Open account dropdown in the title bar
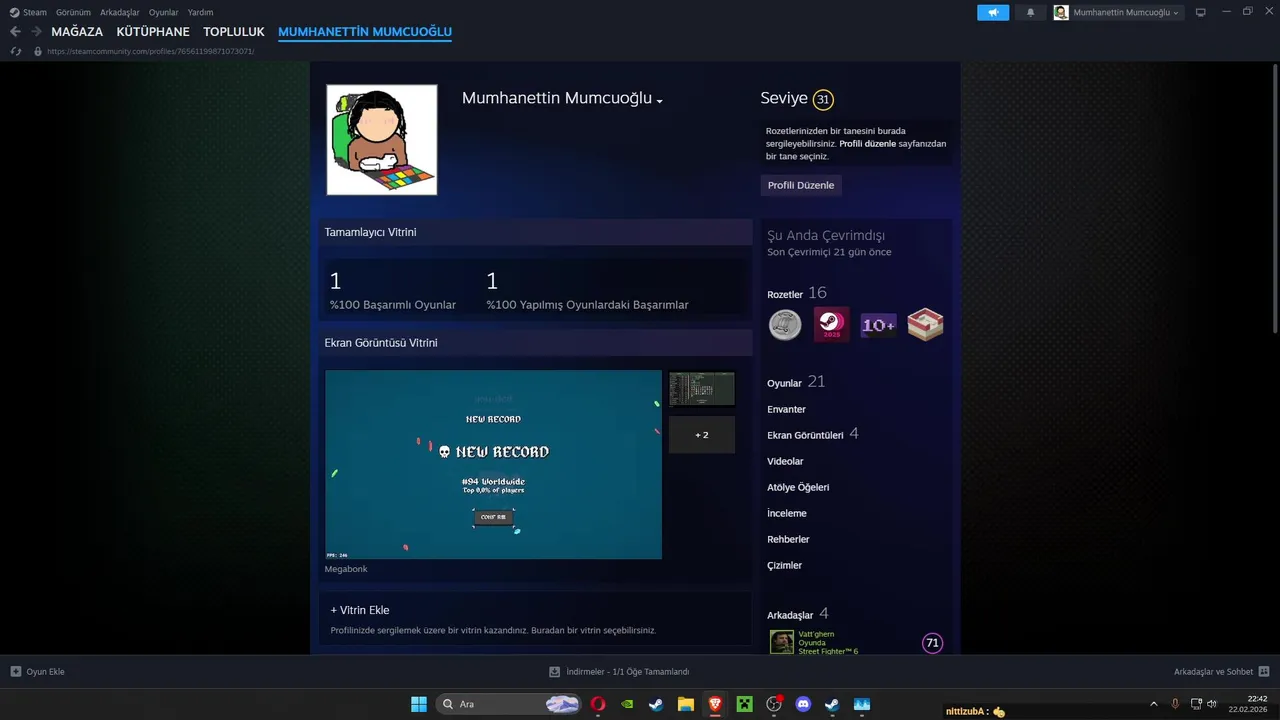Viewport: 1280px width, 720px height. 1117,12
